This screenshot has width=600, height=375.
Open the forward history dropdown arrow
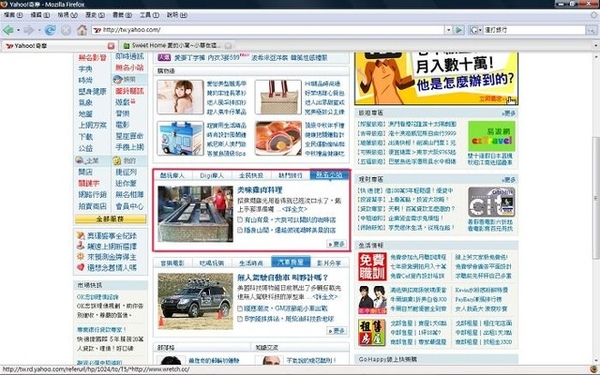point(39,30)
